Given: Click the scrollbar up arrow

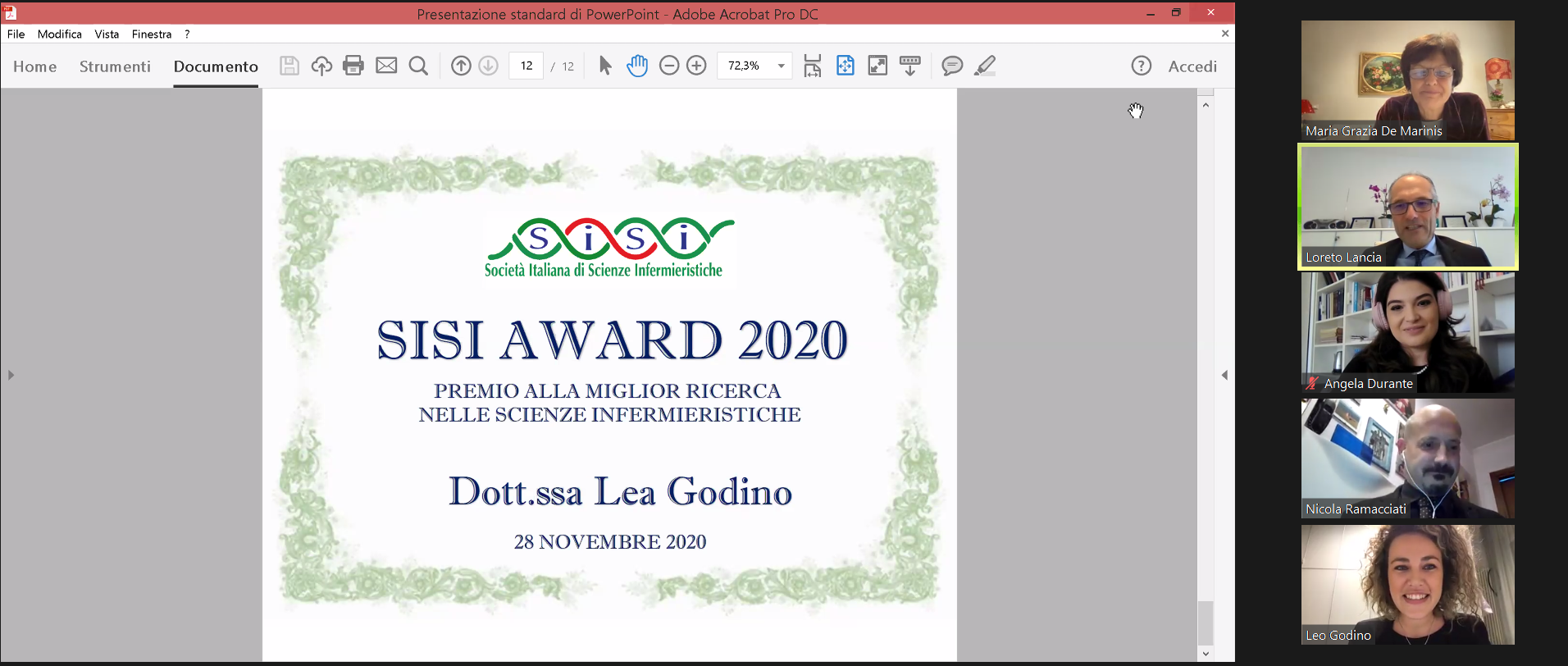Looking at the screenshot, I should coord(1206,105).
